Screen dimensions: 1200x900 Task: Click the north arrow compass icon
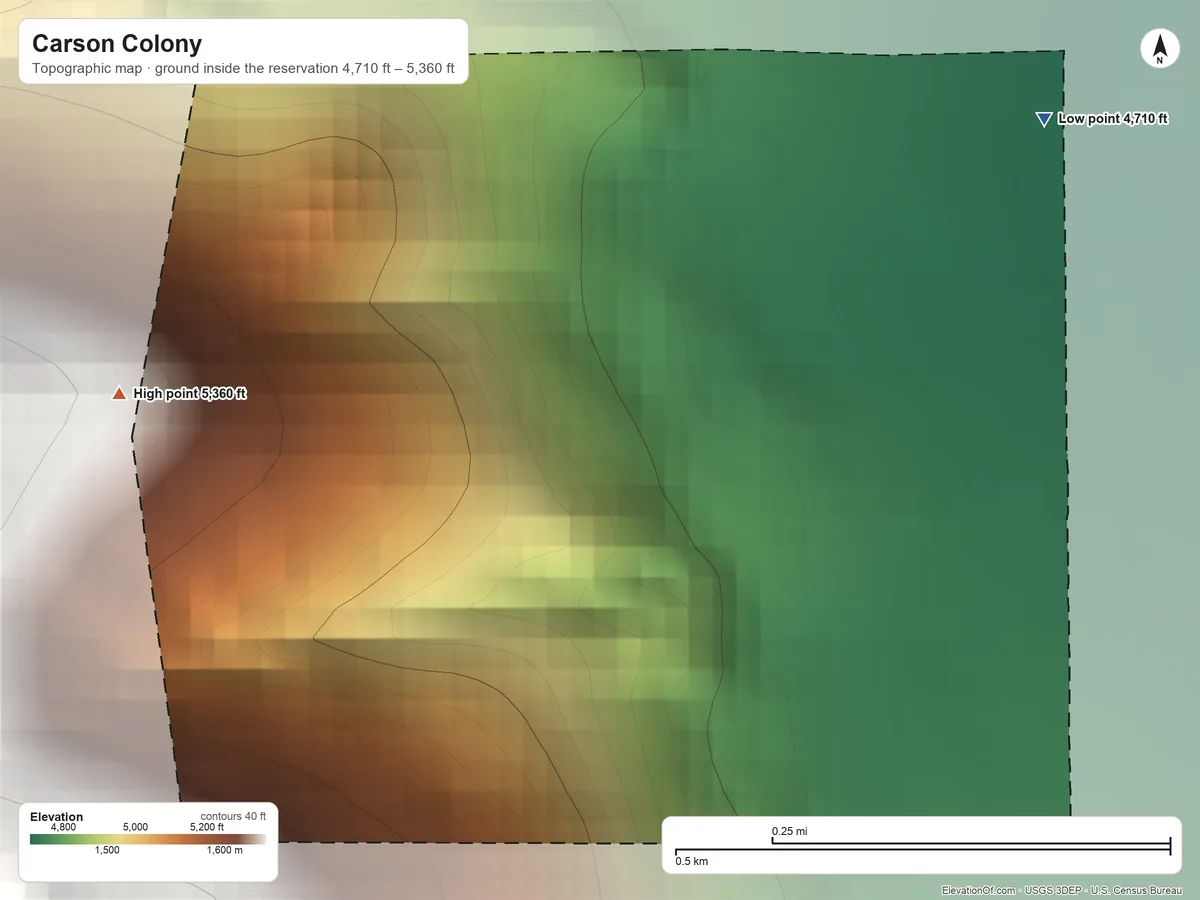coord(1159,49)
